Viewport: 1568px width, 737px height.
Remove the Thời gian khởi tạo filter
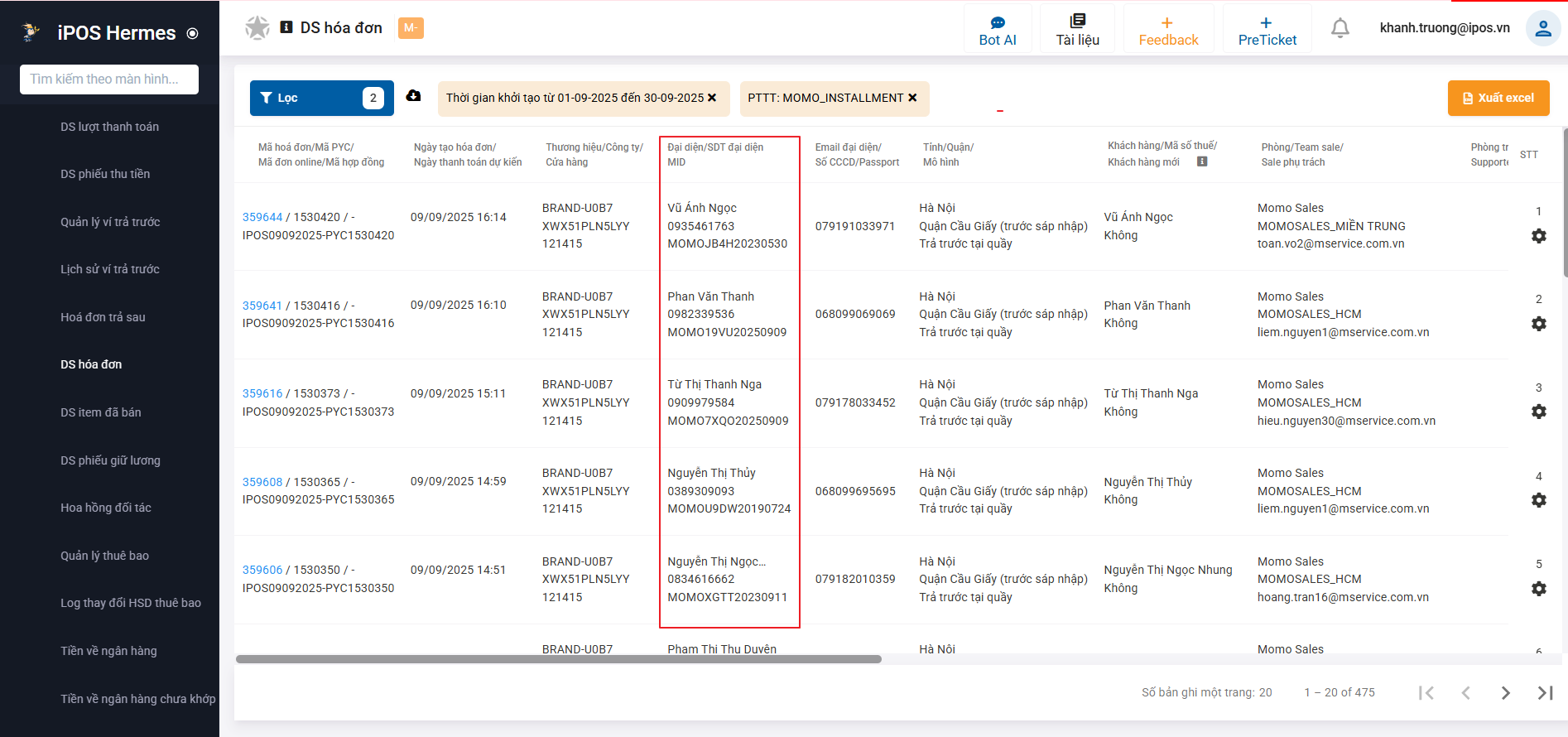(x=712, y=98)
